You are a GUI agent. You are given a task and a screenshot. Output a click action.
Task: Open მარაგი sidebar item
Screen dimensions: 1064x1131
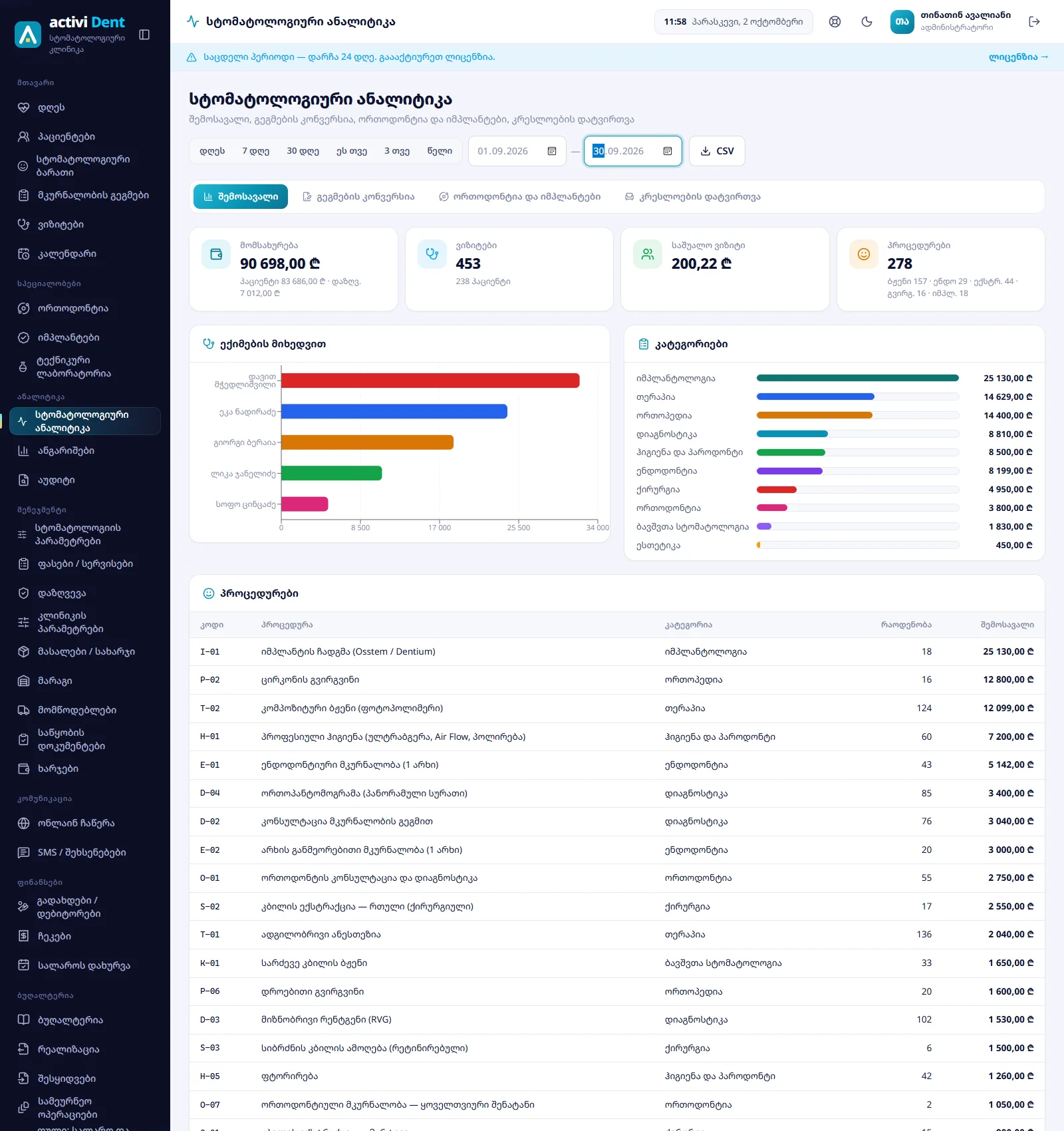pyautogui.click(x=85, y=681)
